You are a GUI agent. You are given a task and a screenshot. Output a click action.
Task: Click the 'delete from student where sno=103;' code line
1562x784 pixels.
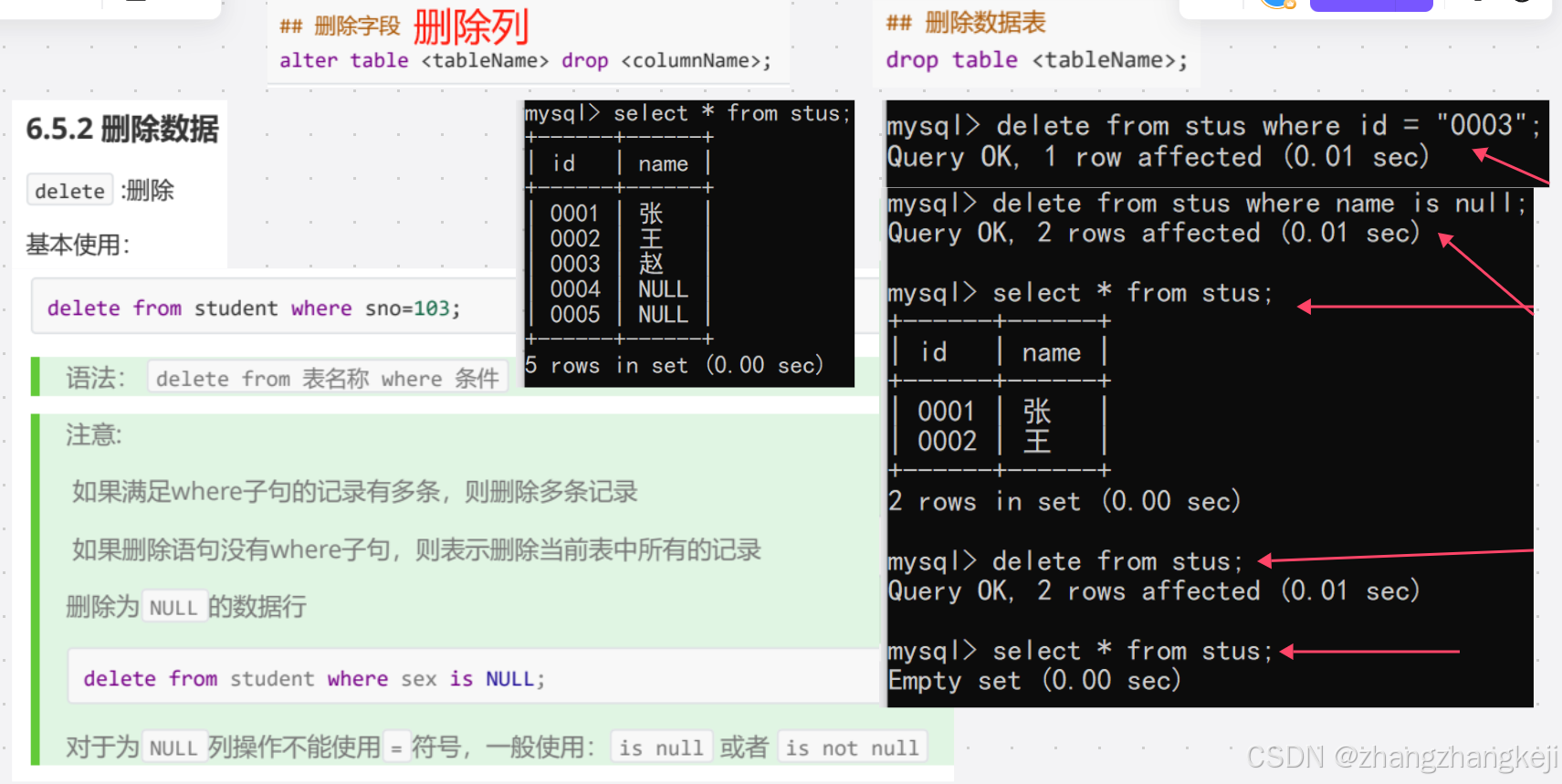(x=254, y=308)
